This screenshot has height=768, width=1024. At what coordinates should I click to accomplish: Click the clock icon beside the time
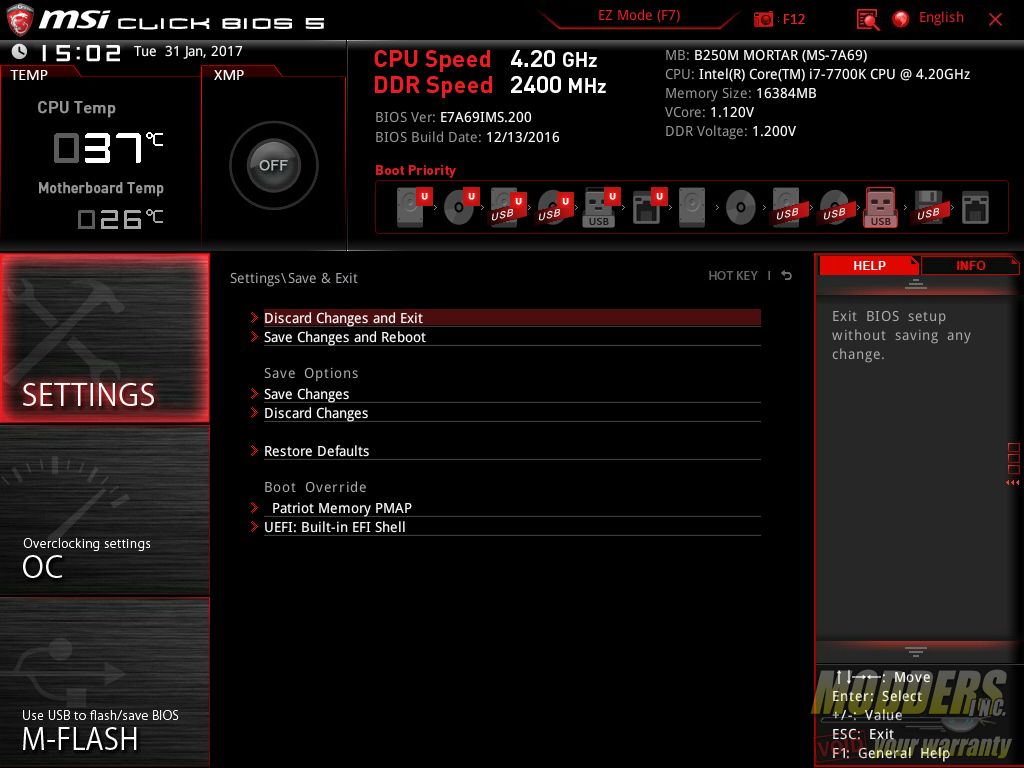tap(20, 51)
